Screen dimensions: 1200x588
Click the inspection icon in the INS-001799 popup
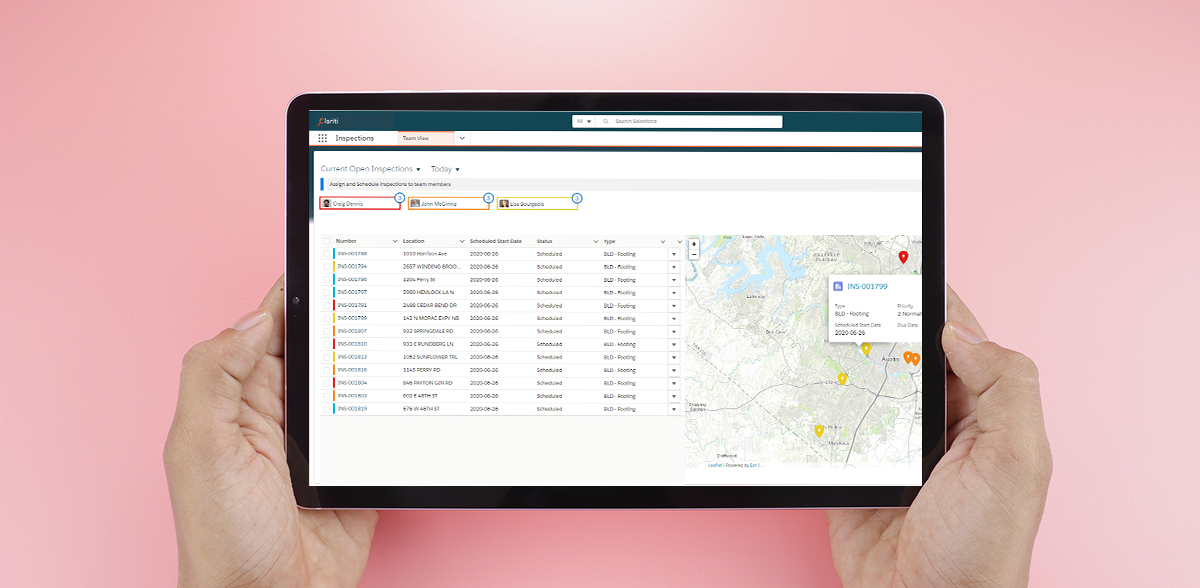[838, 285]
